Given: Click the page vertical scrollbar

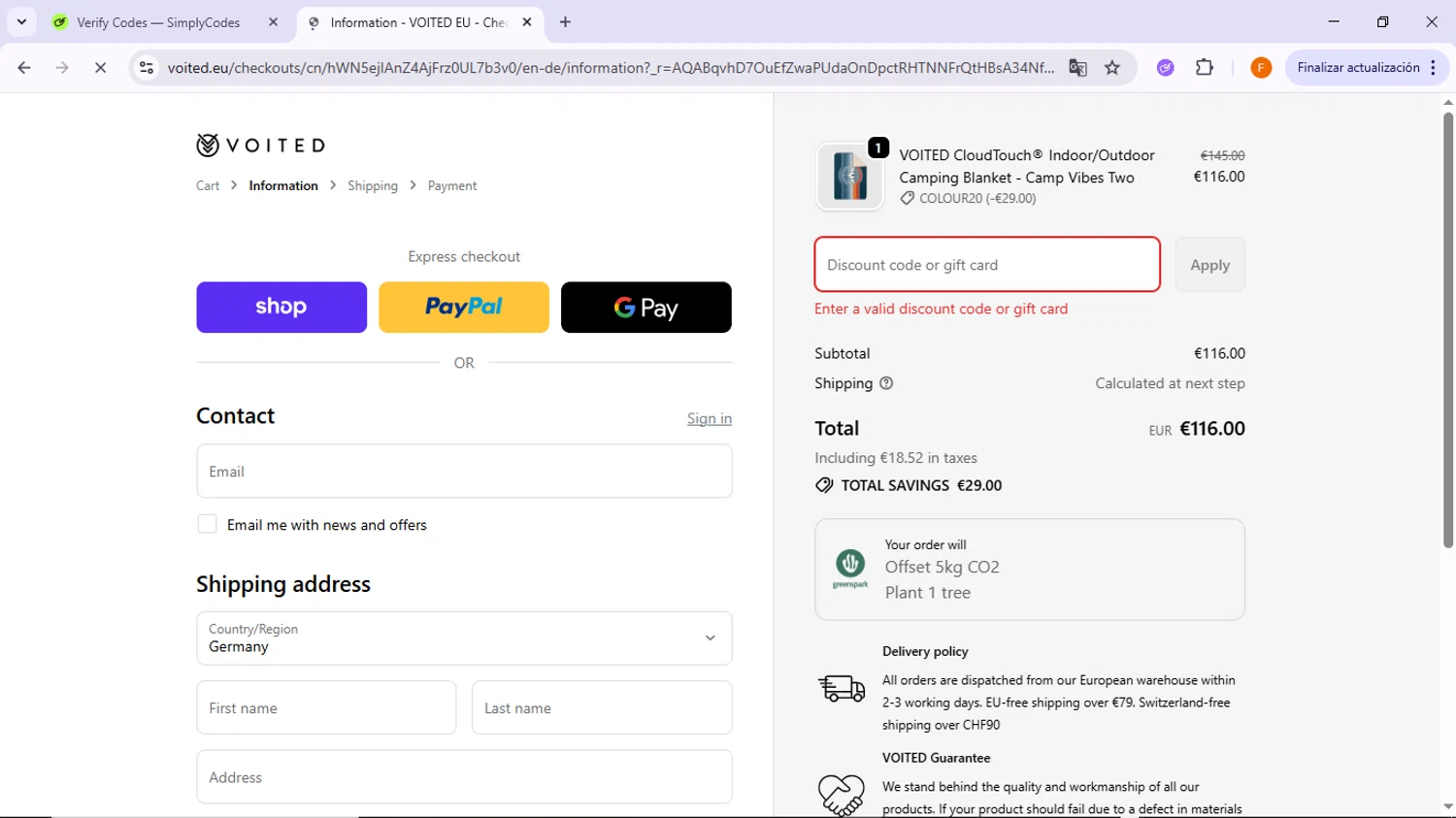Looking at the screenshot, I should coord(1447,330).
